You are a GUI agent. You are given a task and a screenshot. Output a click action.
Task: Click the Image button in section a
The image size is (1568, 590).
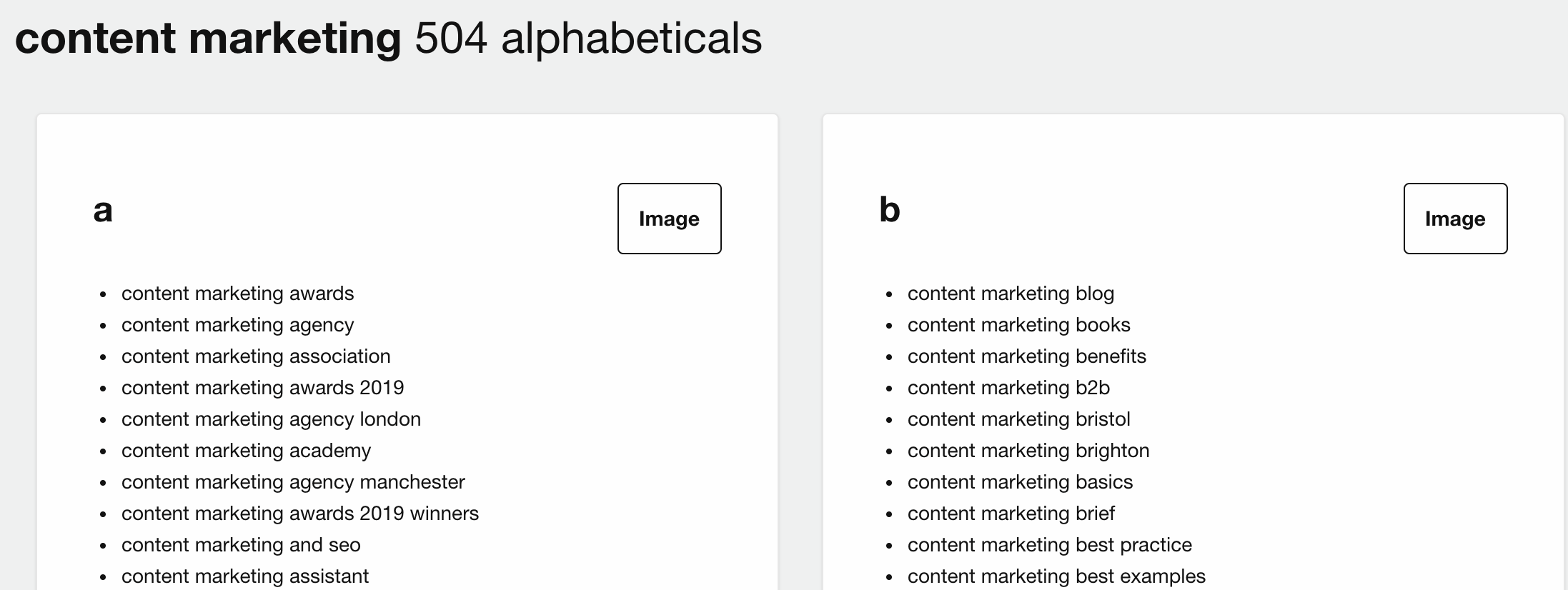pos(669,219)
